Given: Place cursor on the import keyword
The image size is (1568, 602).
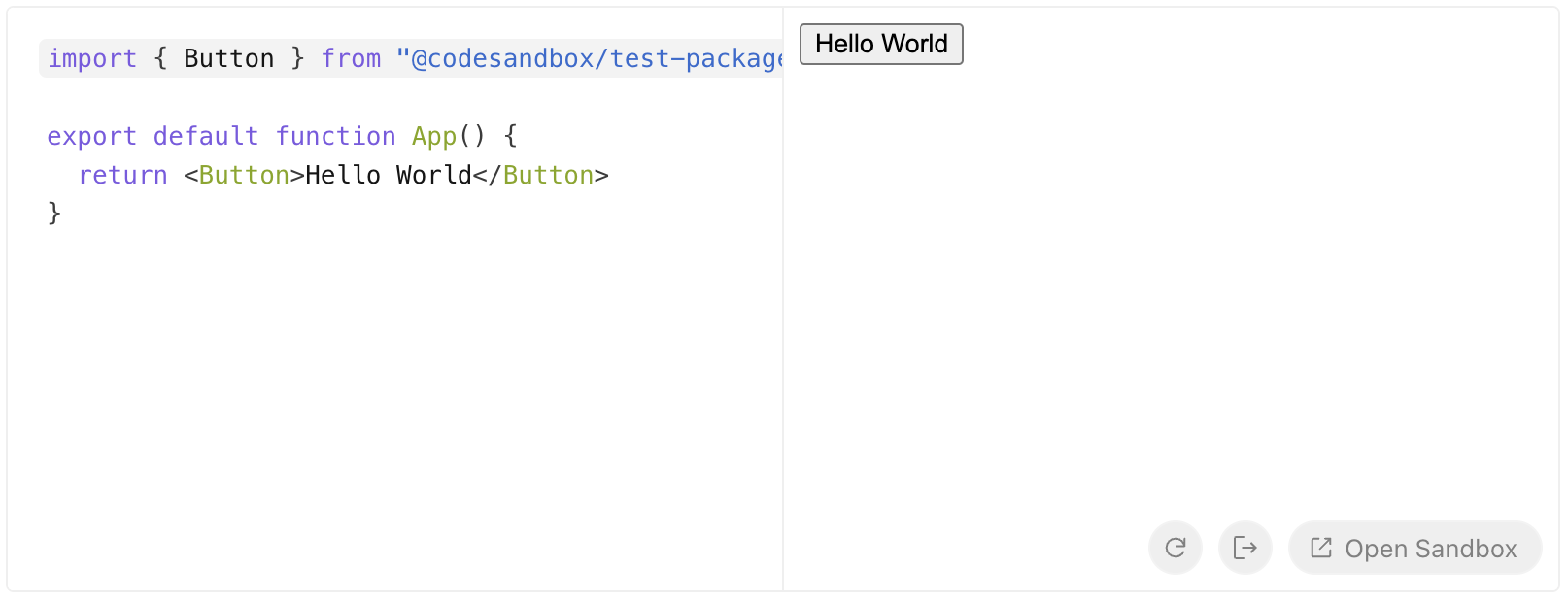Looking at the screenshot, I should pos(92,59).
